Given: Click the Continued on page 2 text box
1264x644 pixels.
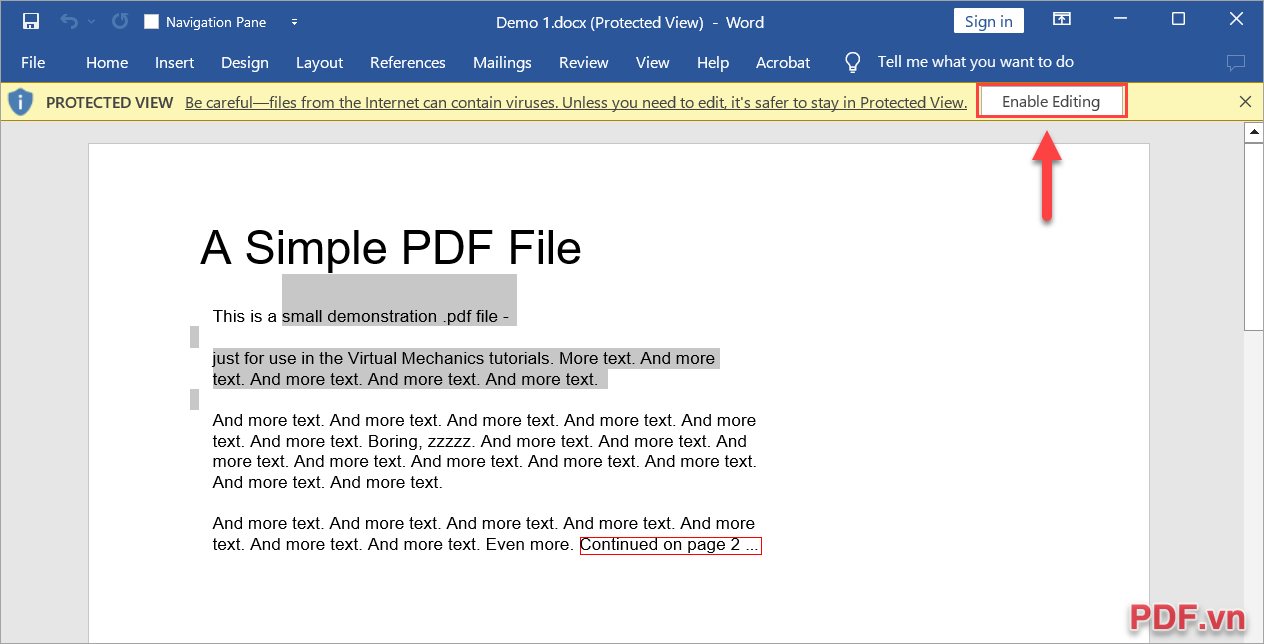Looking at the screenshot, I should click(670, 545).
